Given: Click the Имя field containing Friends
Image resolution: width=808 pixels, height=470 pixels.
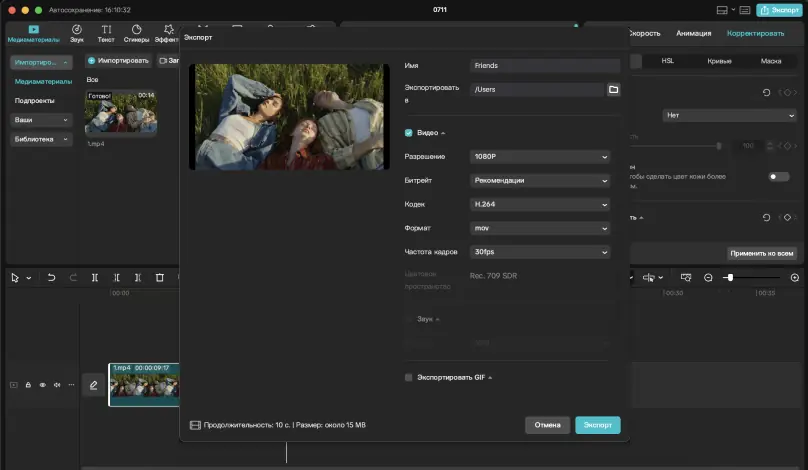Looking at the screenshot, I should (x=545, y=65).
